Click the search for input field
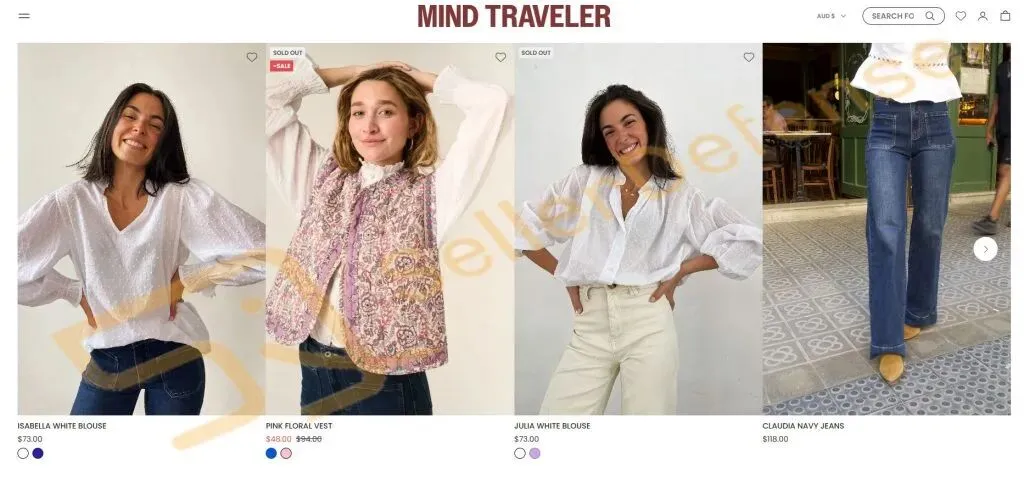 (x=903, y=16)
